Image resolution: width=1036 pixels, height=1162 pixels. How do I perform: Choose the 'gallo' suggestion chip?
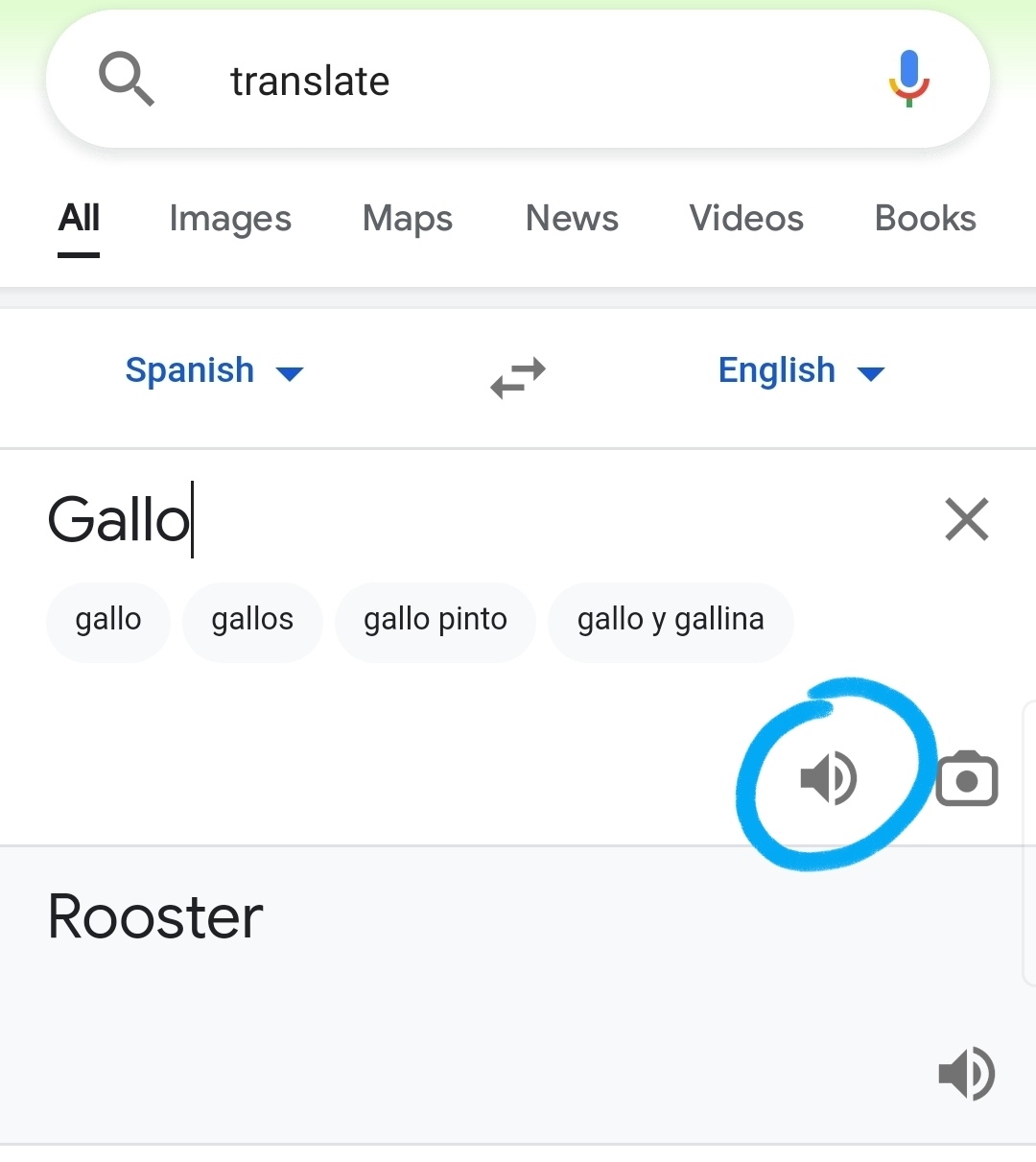point(108,621)
